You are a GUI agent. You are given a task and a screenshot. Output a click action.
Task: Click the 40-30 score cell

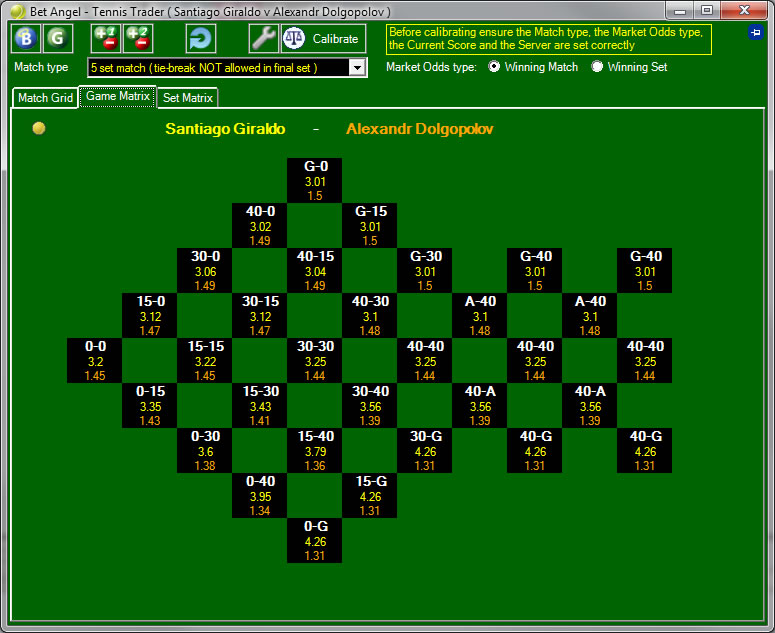point(370,315)
